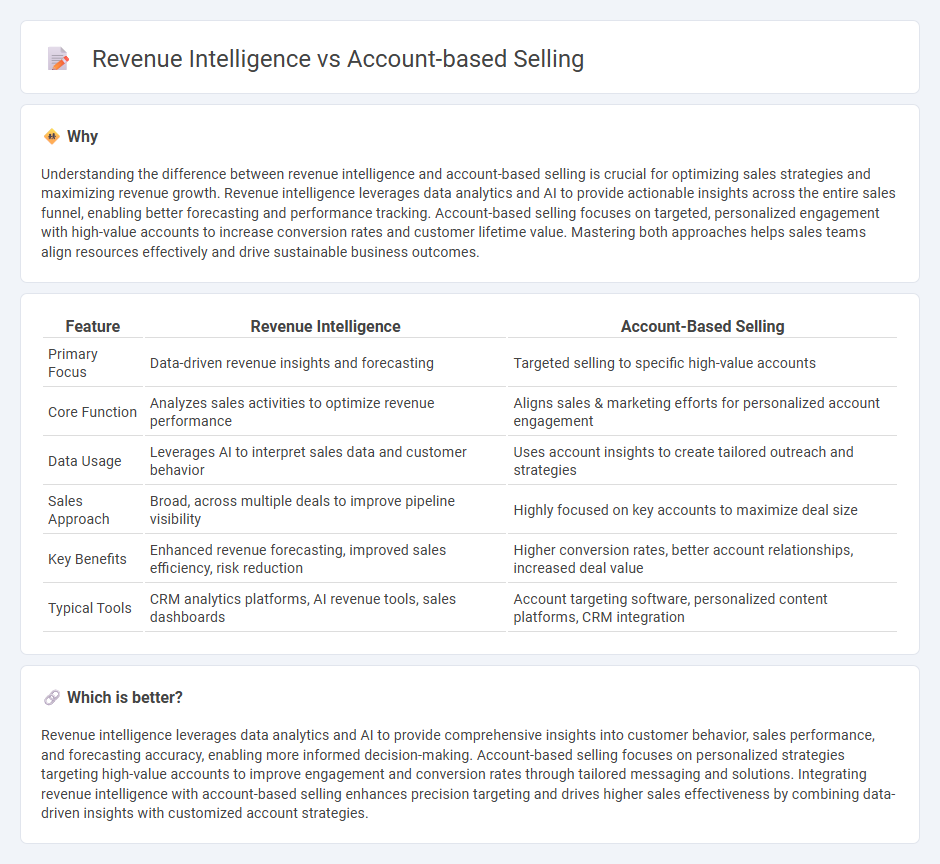Select the Account-Based Selling column header

(703, 326)
